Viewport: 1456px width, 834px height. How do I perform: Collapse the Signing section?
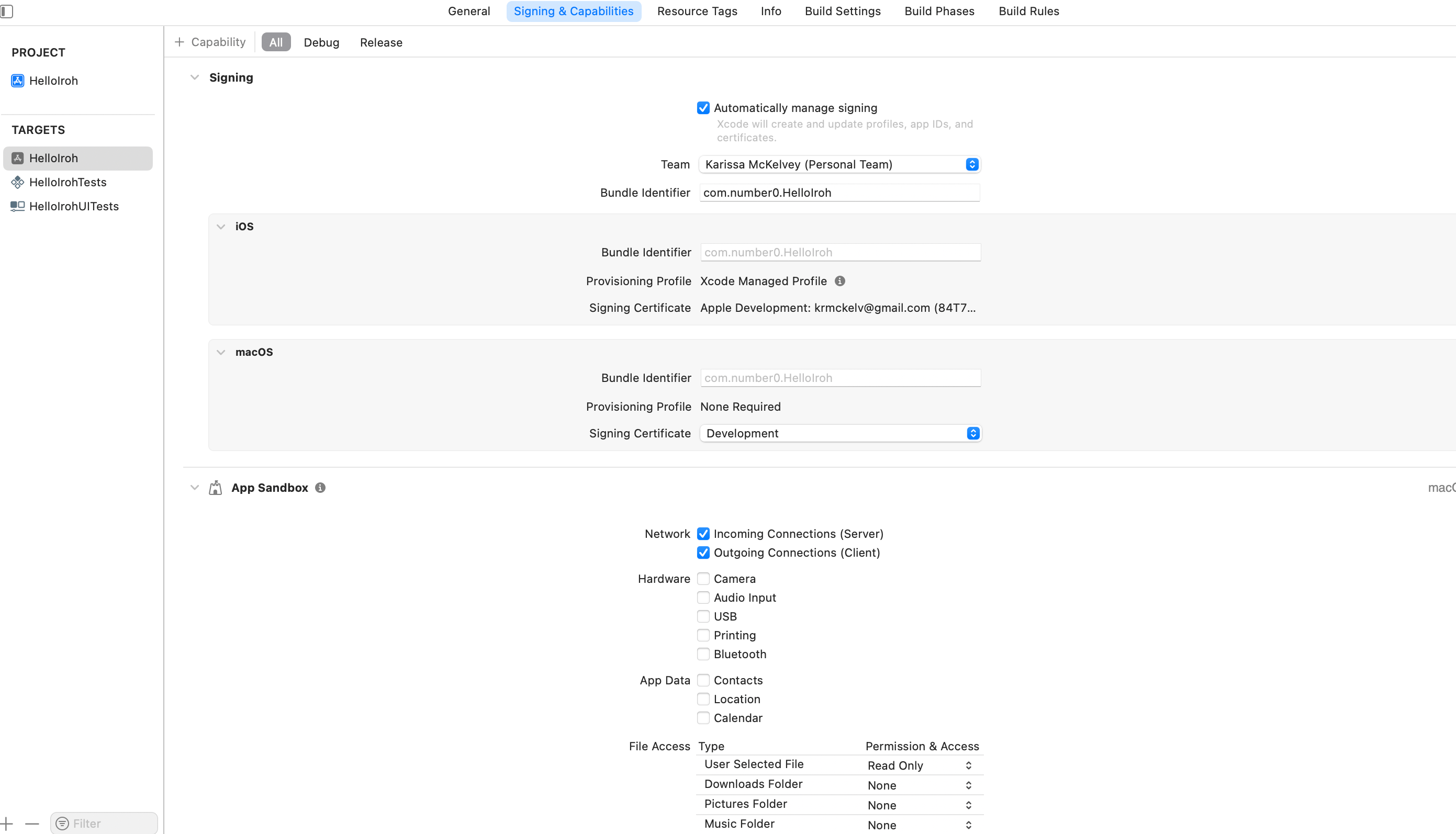(x=195, y=78)
